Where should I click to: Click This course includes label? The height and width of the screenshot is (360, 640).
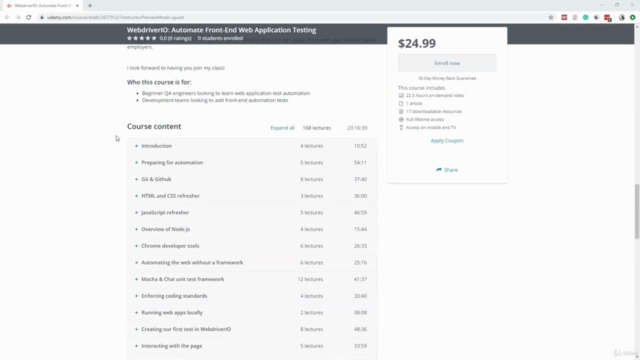click(422, 88)
